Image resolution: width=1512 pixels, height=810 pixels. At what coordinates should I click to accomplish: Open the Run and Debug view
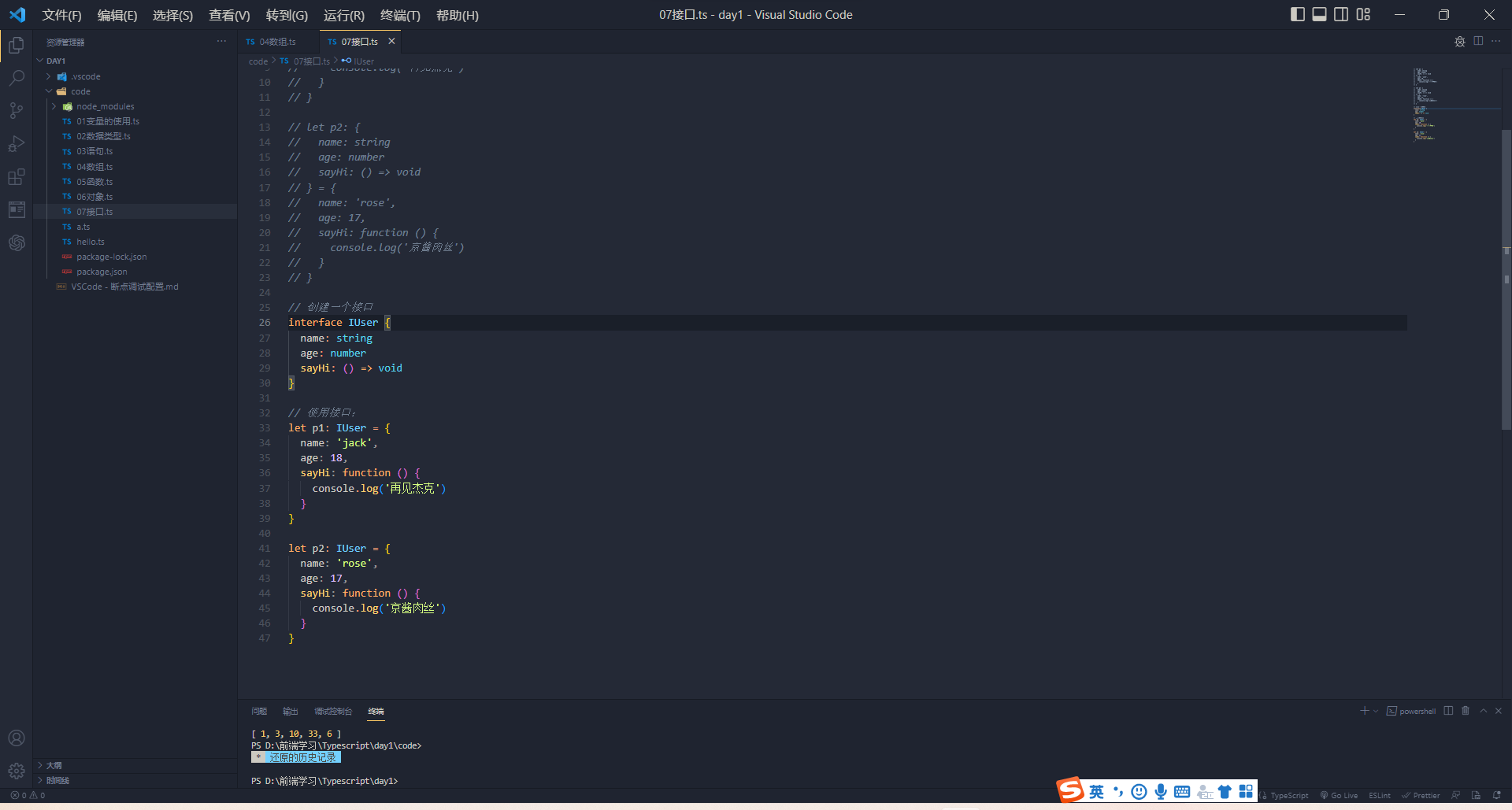tap(17, 144)
